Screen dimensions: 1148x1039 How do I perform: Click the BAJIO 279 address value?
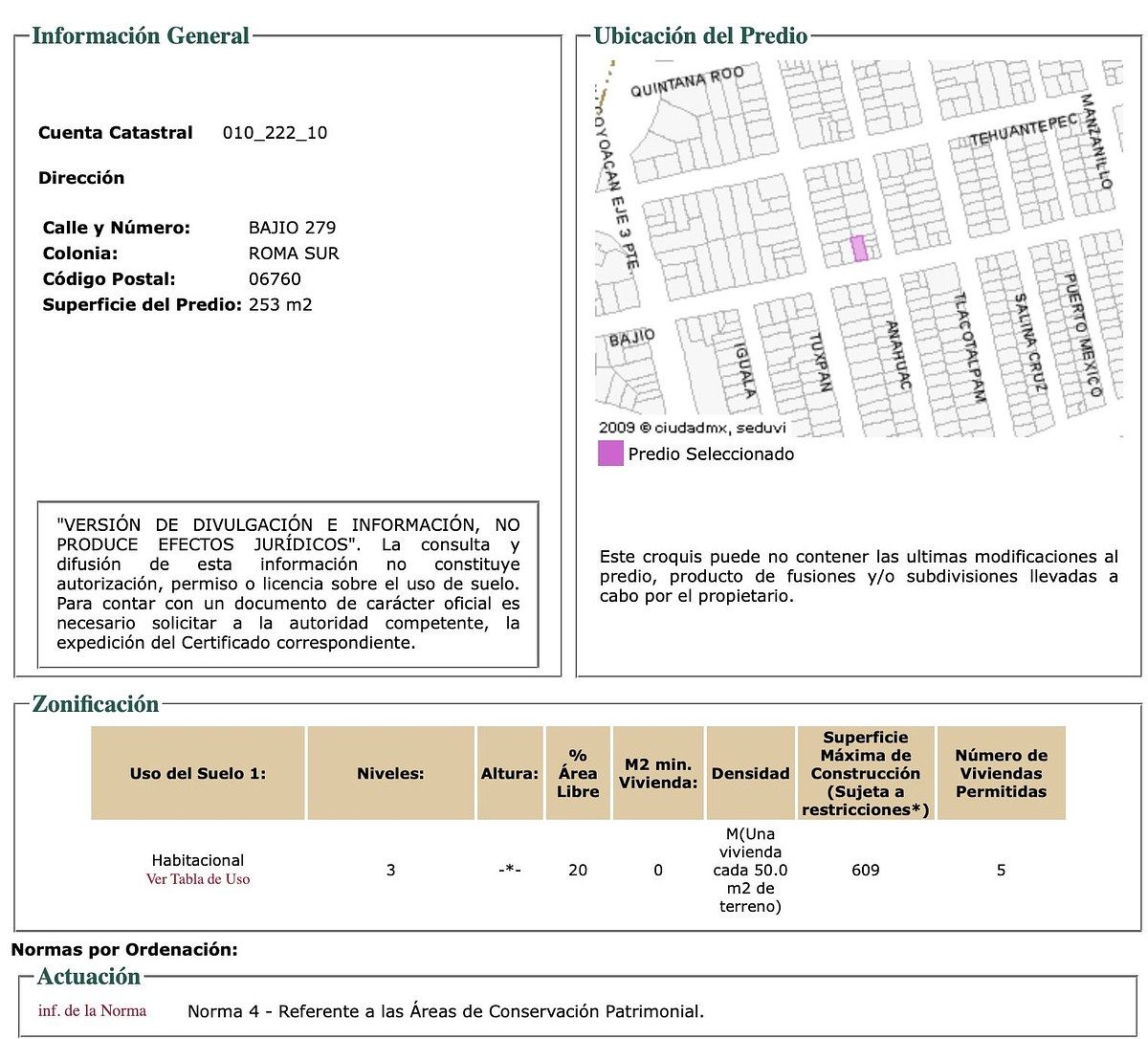(292, 228)
